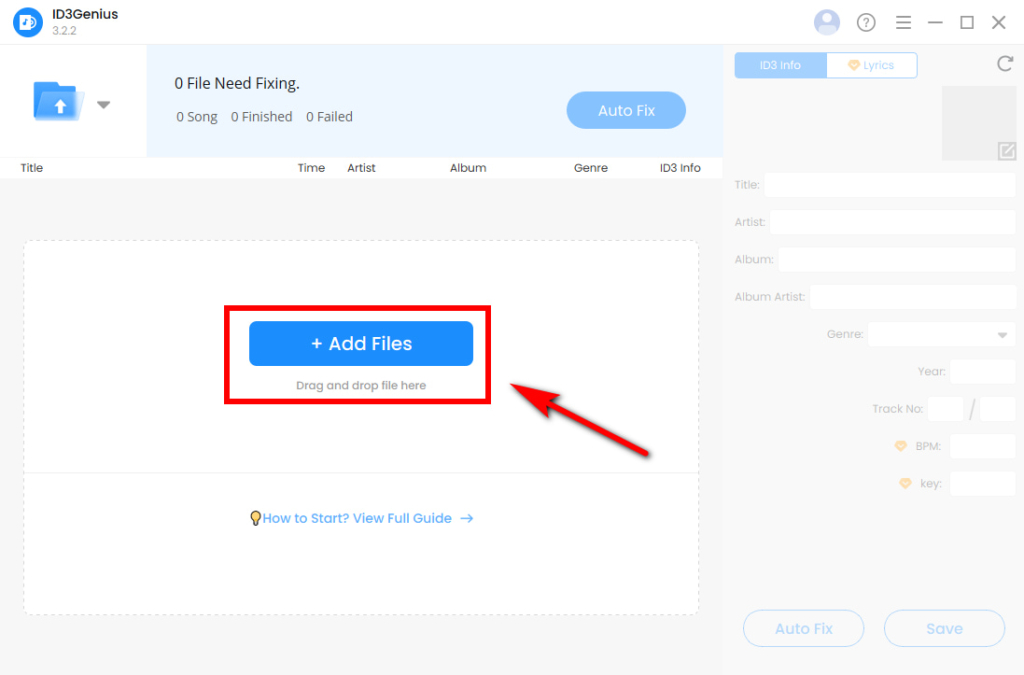Click the top Auto Fix button
Viewport: 1024px width, 675px height.
point(626,110)
